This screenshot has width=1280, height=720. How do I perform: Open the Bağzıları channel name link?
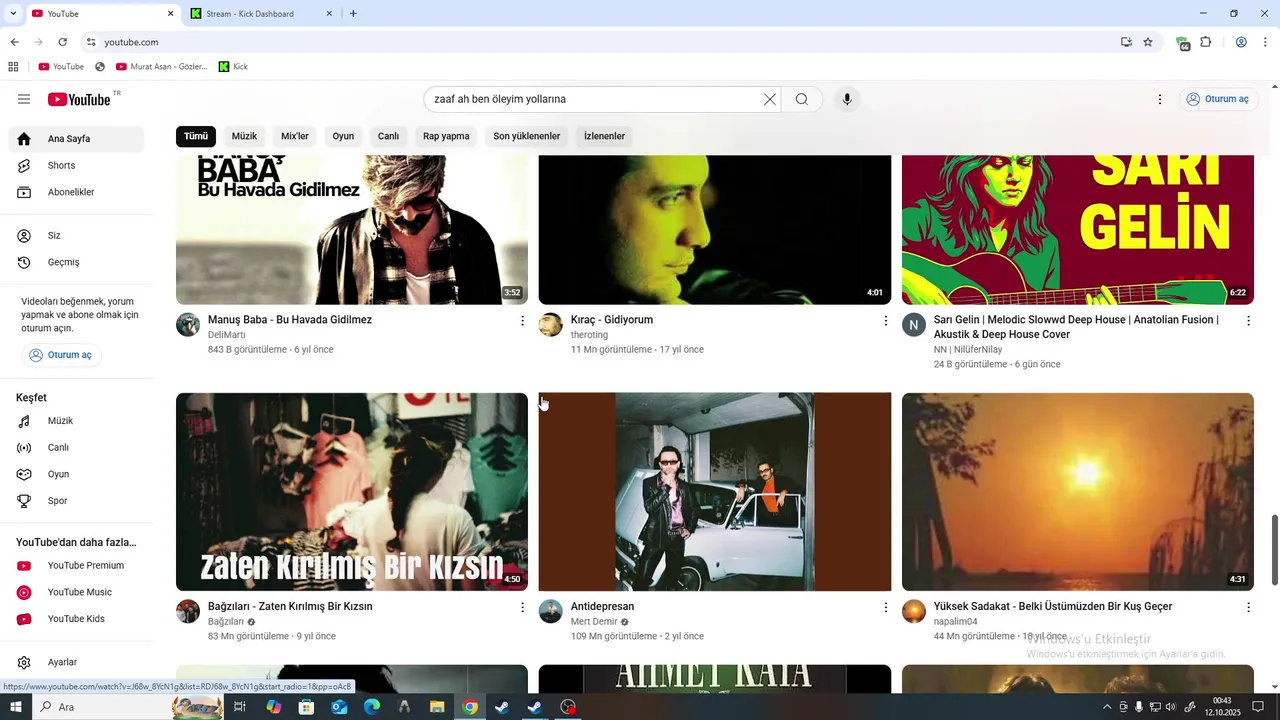coord(226,621)
